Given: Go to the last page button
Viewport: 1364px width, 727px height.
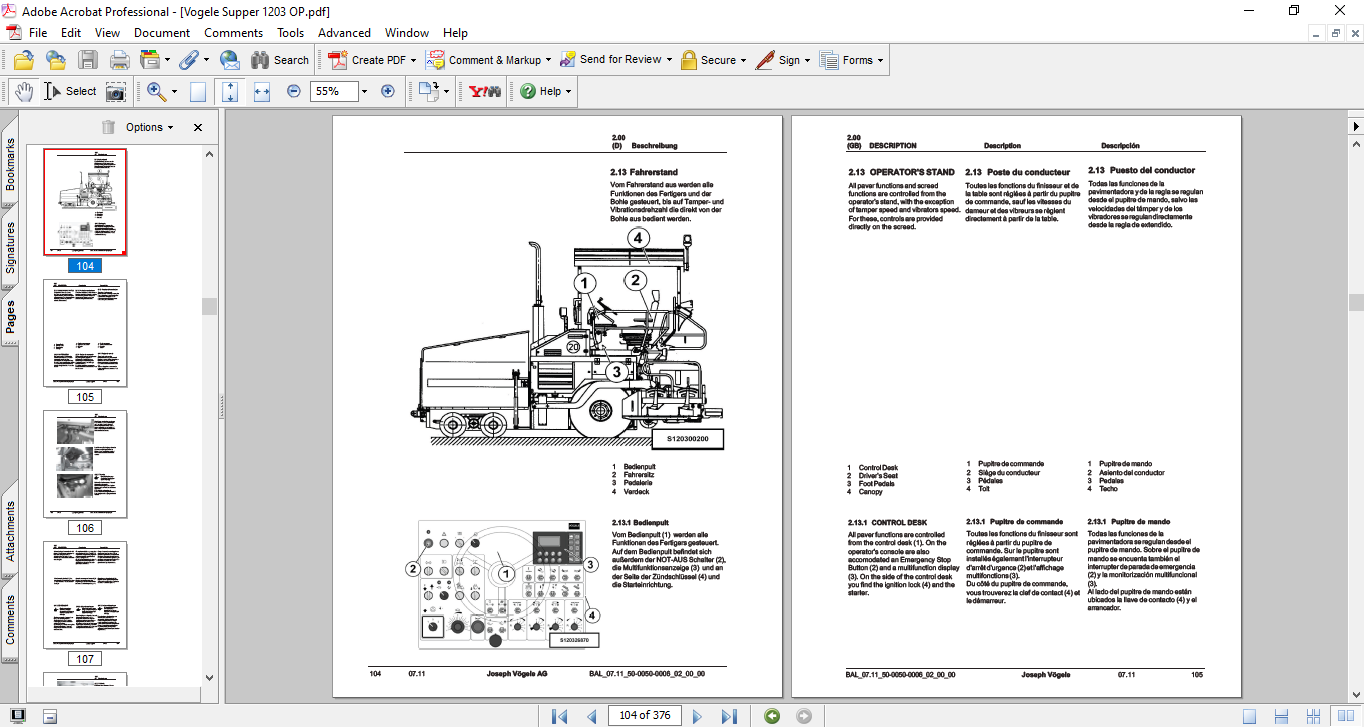Looking at the screenshot, I should (729, 715).
